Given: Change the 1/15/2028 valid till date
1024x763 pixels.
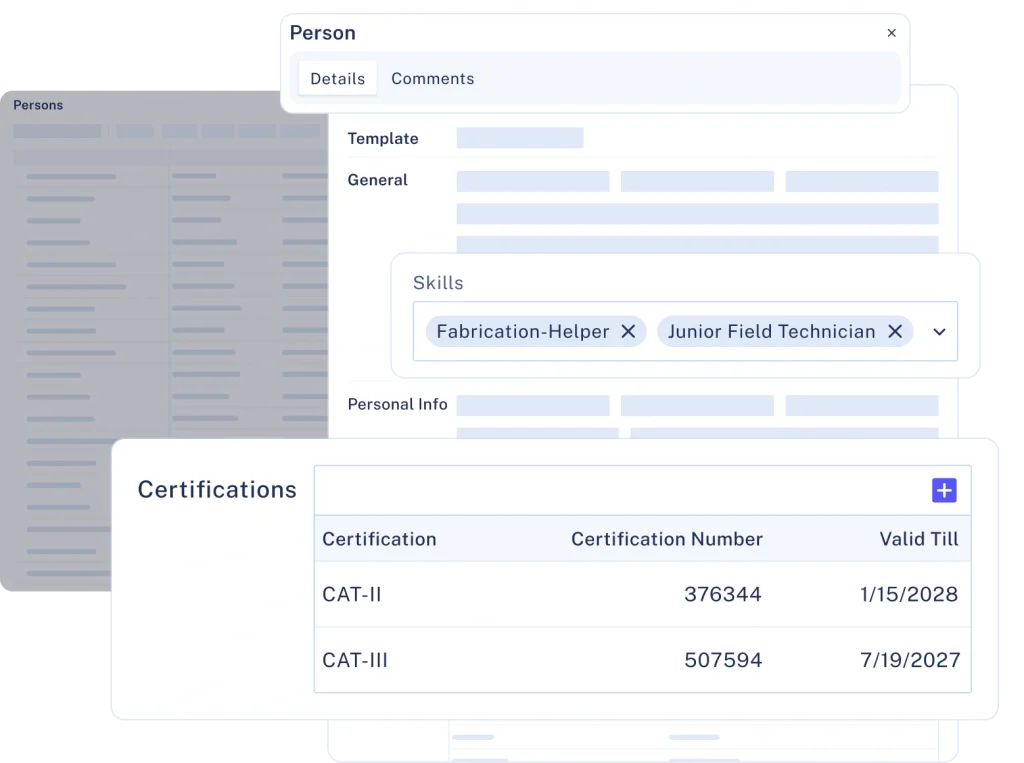Looking at the screenshot, I should coord(908,595).
